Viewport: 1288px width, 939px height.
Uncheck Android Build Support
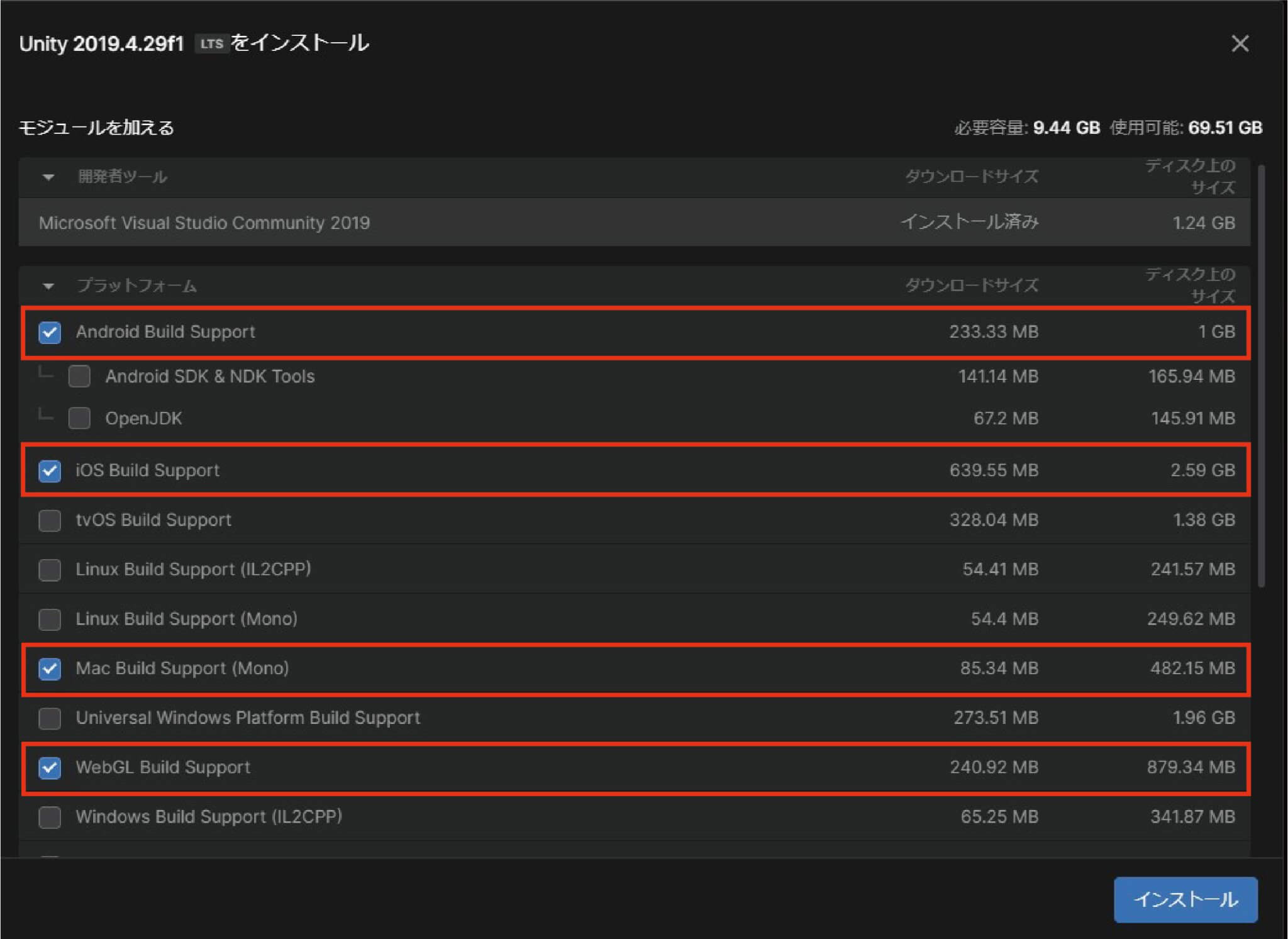pos(50,332)
